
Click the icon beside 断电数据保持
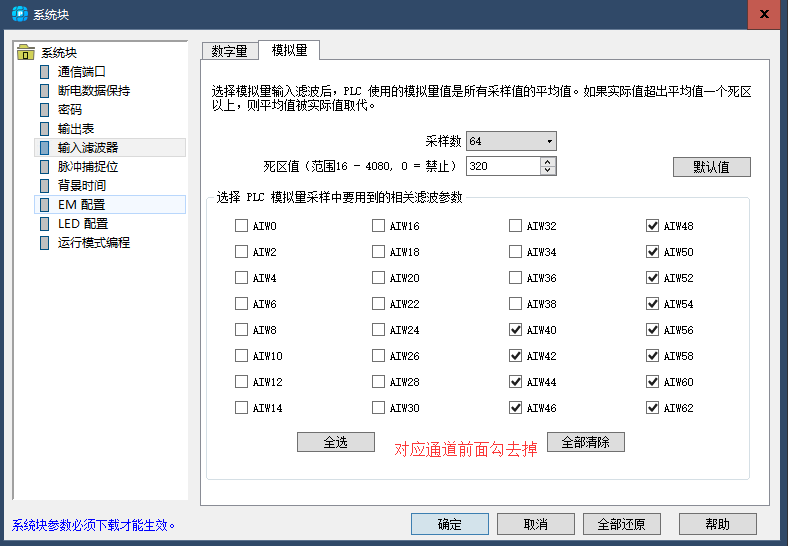[45, 91]
